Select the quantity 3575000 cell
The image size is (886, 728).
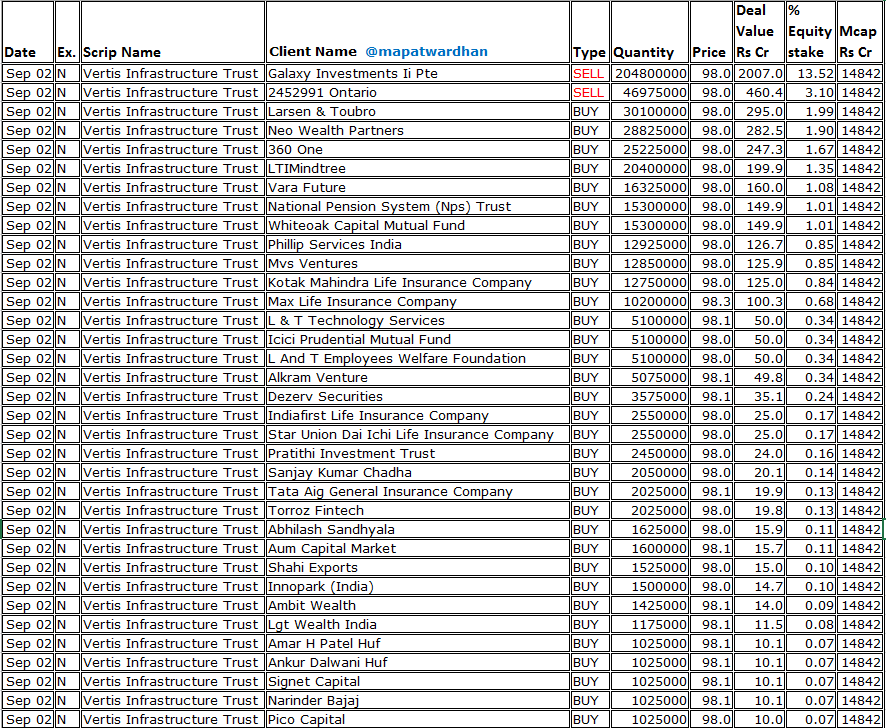click(650, 396)
